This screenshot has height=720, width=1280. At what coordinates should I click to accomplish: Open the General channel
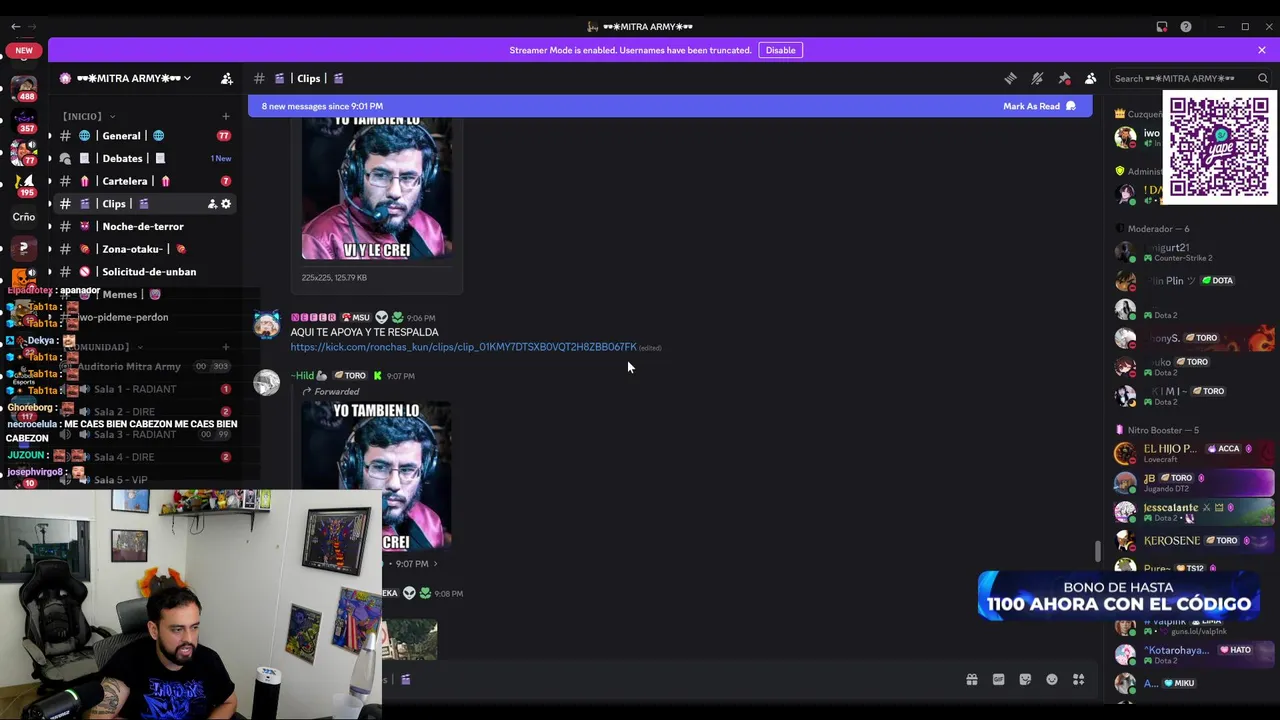143,136
